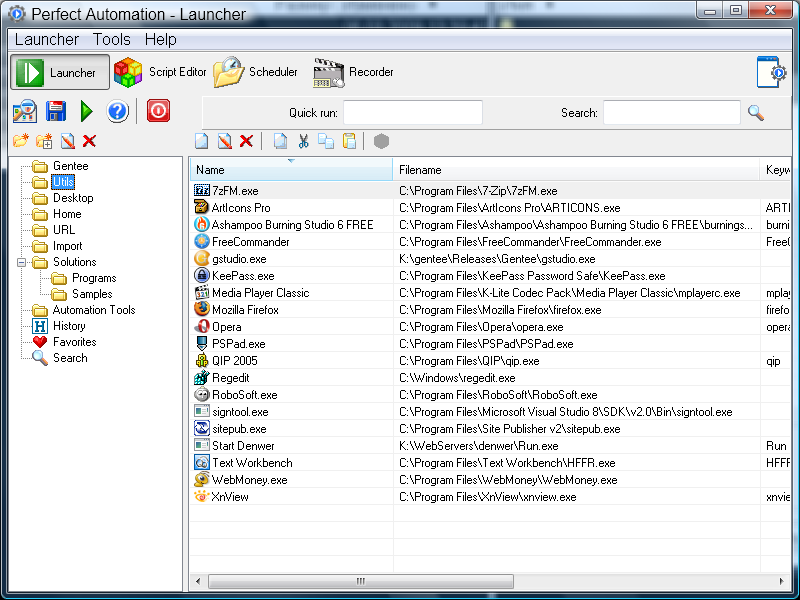Open the Script Editor
This screenshot has width=800, height=600.
[161, 72]
